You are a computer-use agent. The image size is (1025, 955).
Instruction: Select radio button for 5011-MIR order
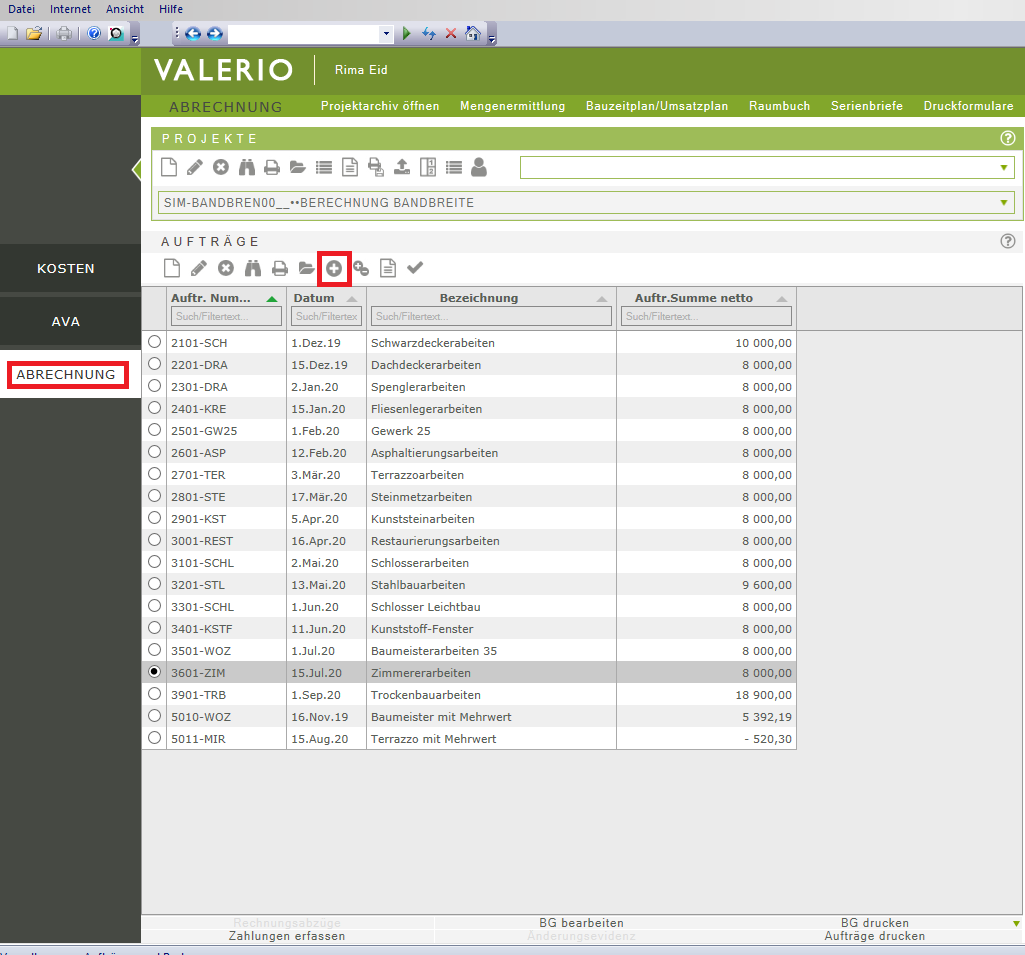154,738
